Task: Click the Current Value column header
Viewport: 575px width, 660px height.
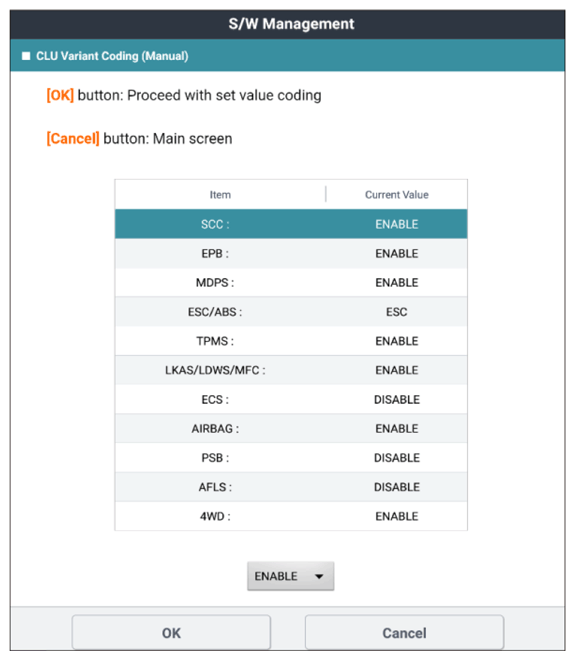Action: pyautogui.click(x=397, y=194)
